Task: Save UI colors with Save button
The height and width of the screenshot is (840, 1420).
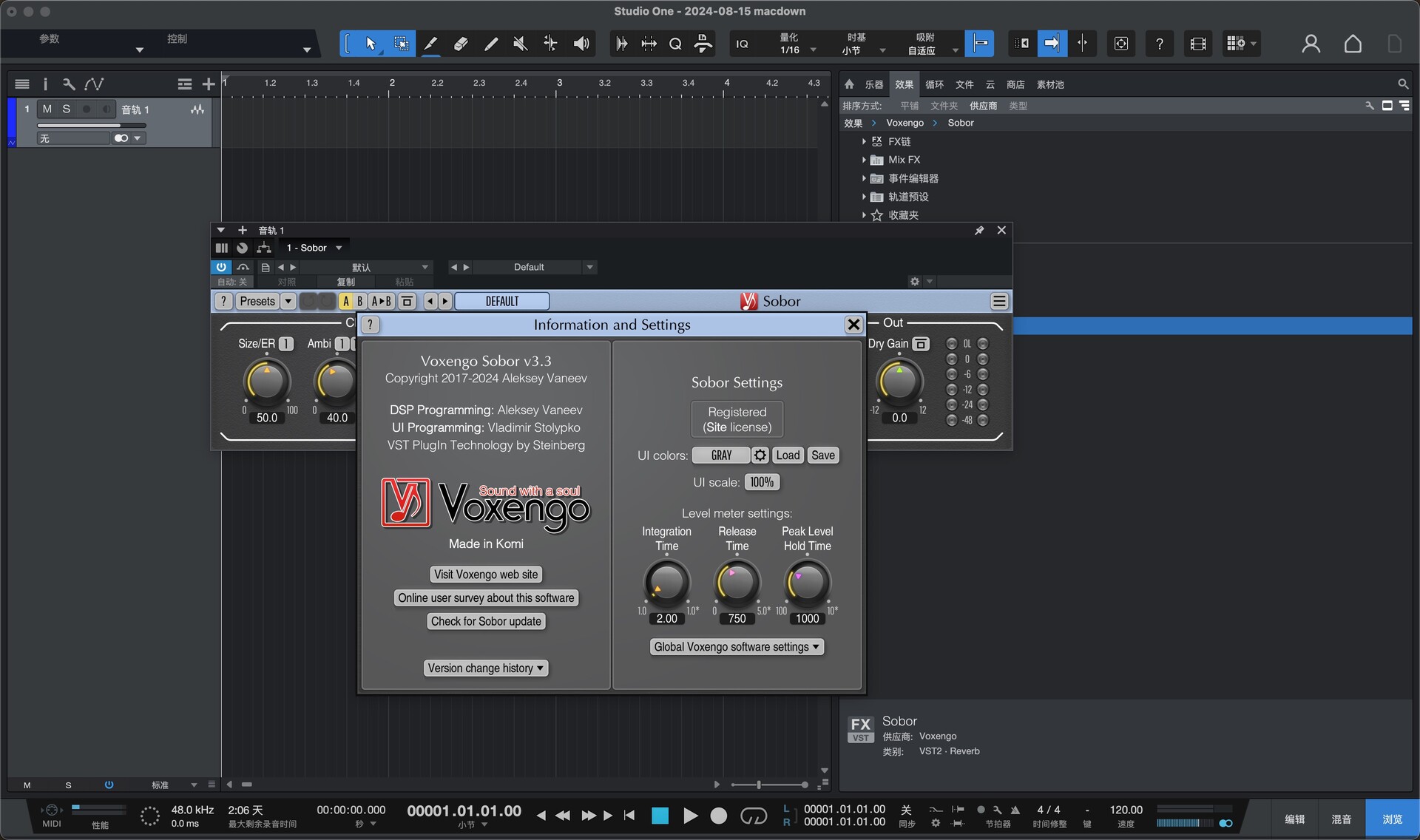Action: point(823,455)
